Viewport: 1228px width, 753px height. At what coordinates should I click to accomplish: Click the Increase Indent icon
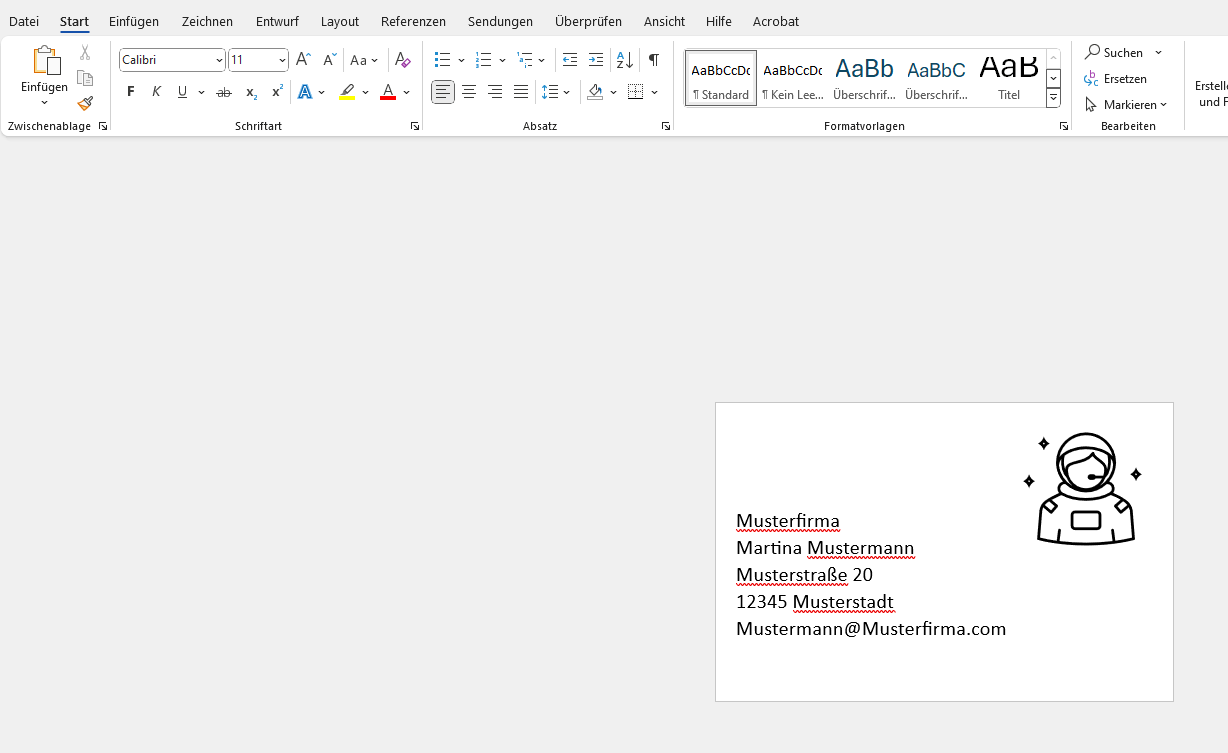click(596, 60)
